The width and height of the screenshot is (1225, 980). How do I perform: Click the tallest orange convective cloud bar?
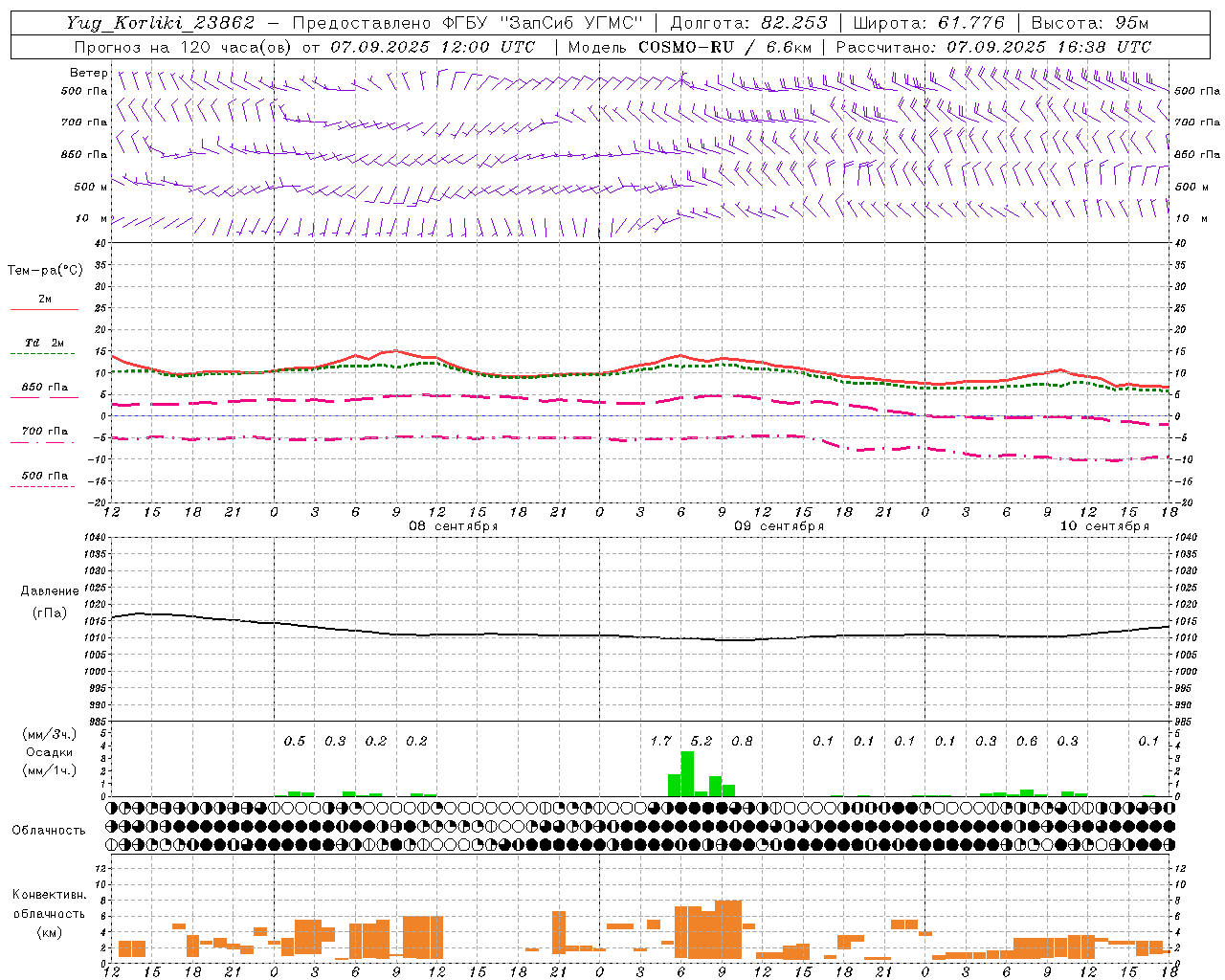[728, 930]
